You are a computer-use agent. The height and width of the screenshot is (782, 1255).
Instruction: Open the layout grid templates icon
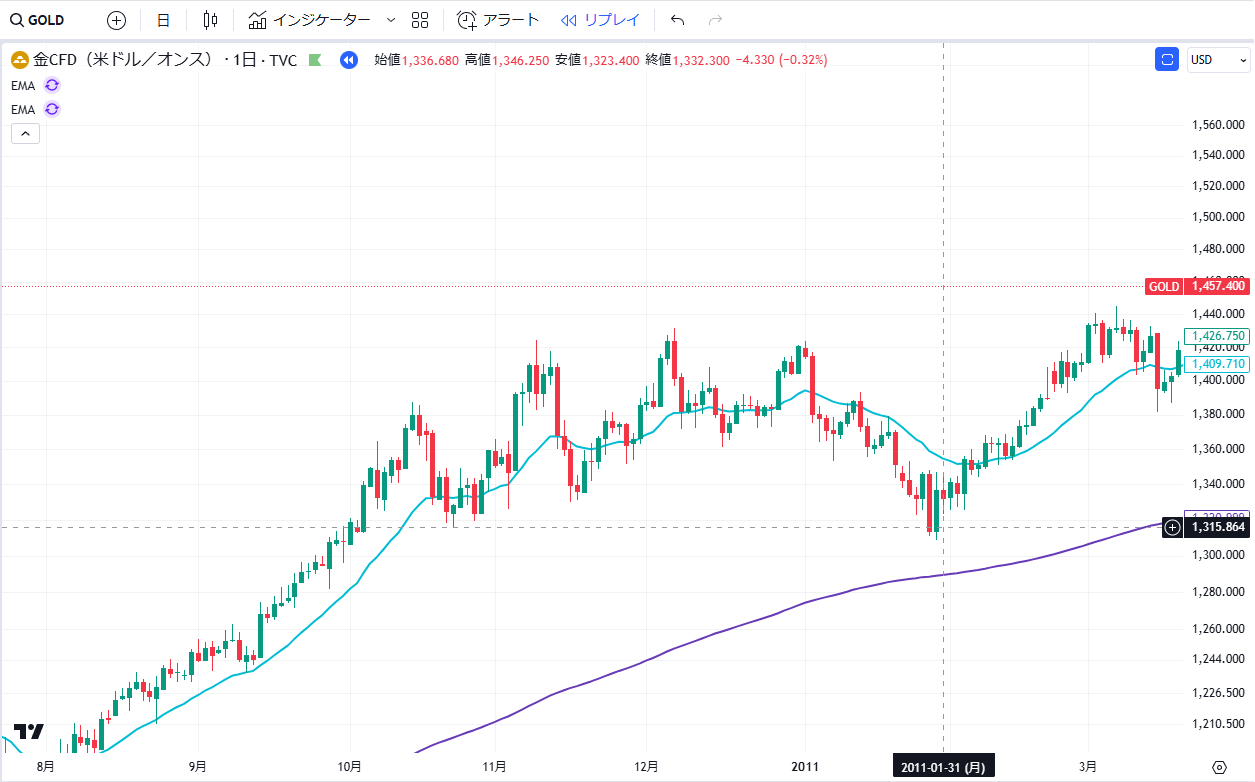point(420,20)
